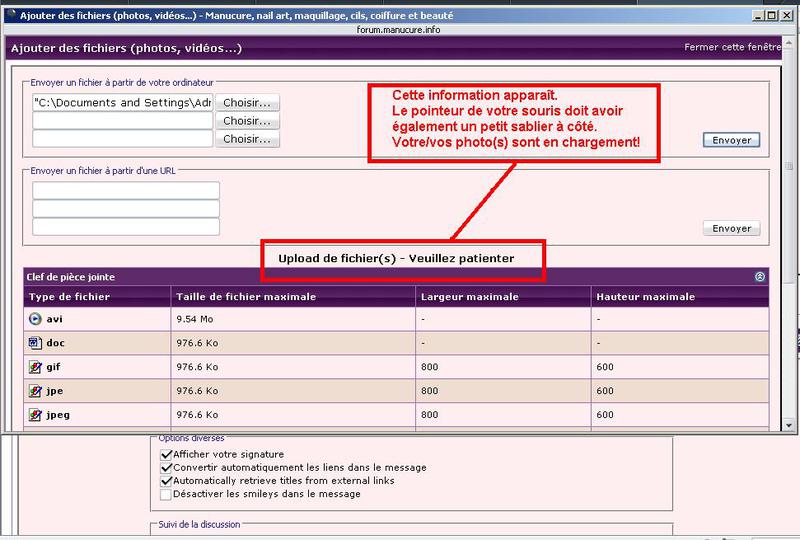The height and width of the screenshot is (540, 800).
Task: Click the doc file type icon
Action: pyautogui.click(x=35, y=343)
